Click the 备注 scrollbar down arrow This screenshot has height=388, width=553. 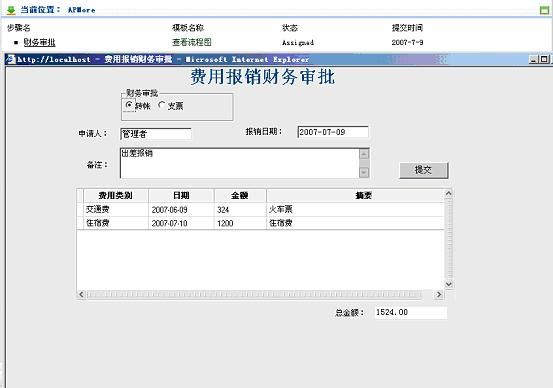[x=364, y=172]
